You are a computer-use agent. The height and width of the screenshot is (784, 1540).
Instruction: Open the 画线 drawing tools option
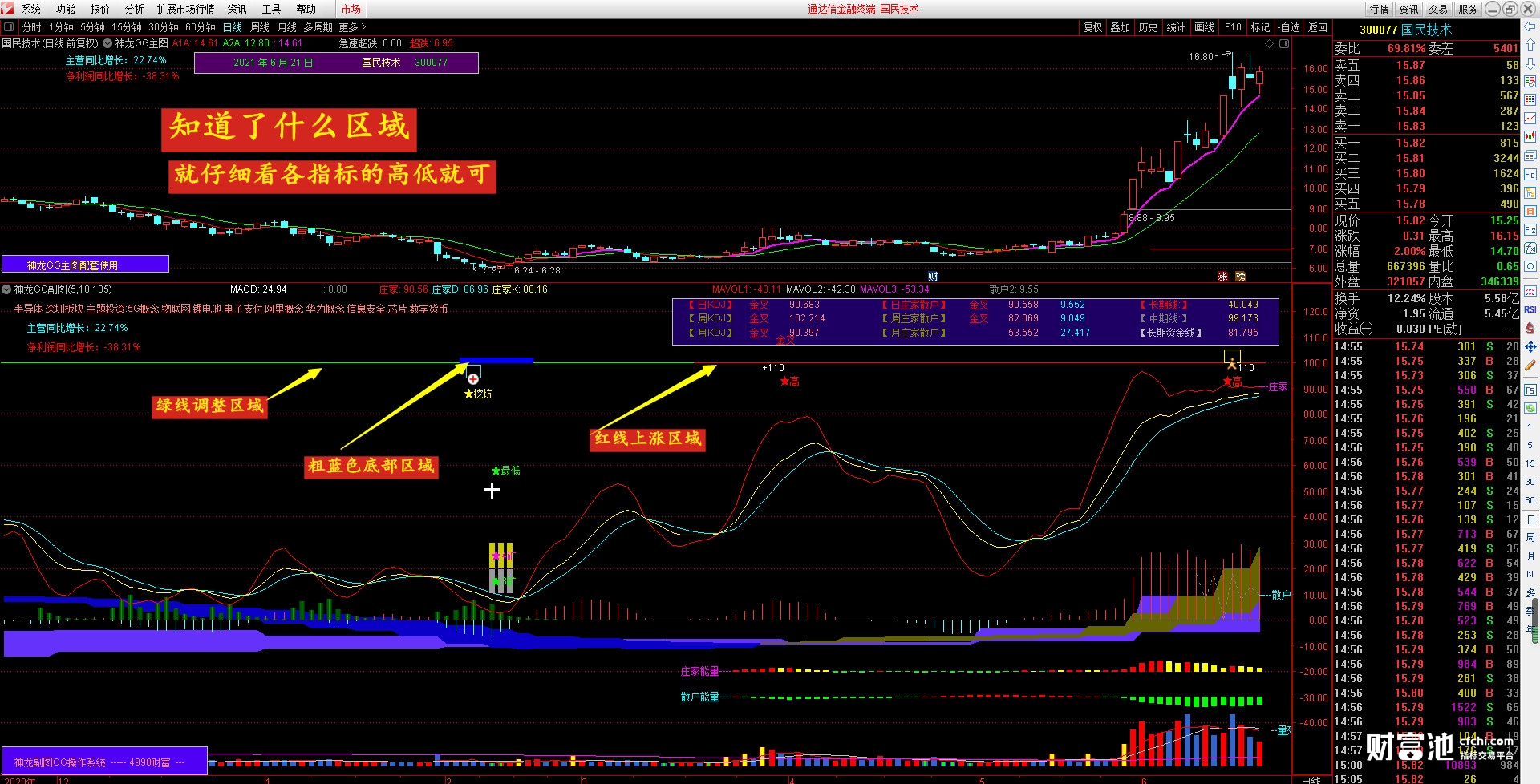point(1205,27)
